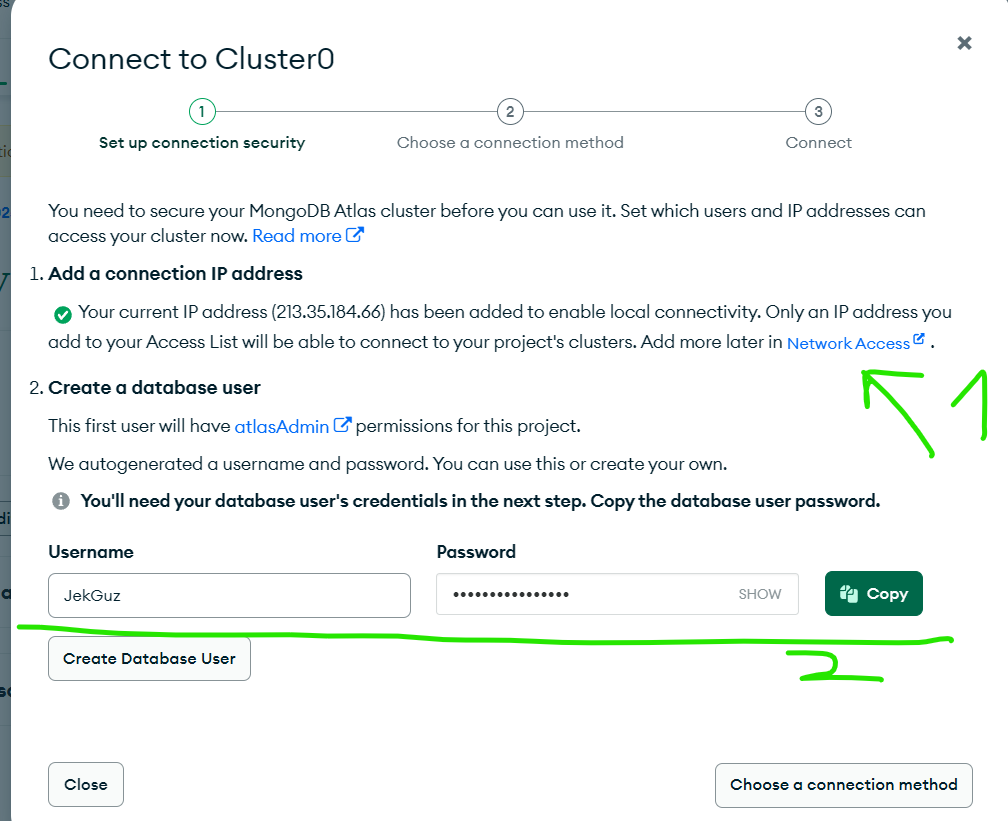Open the 'Read more' link
The width and height of the screenshot is (1008, 821).
pos(296,236)
